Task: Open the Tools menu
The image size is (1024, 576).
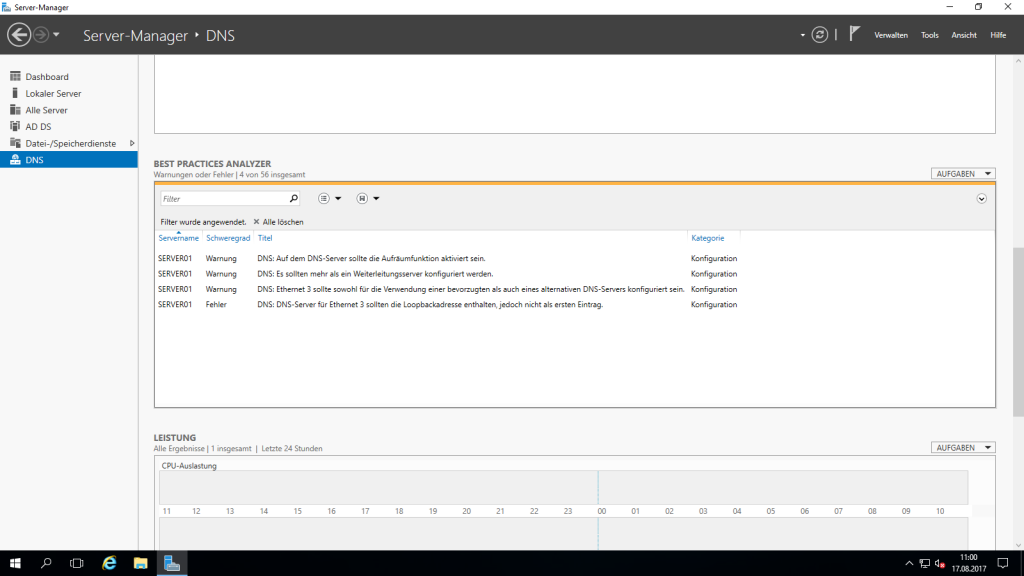Action: coord(929,35)
